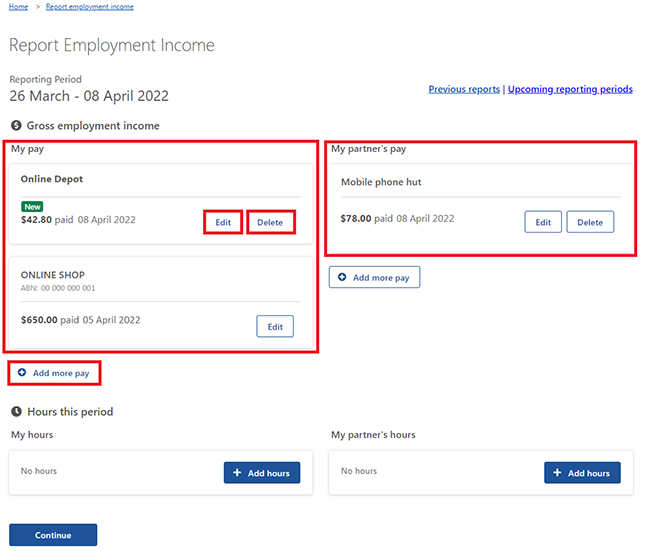Click the plus icon in My pay's Add more pay
This screenshot has height=551, width=650.
pyautogui.click(x=22, y=372)
